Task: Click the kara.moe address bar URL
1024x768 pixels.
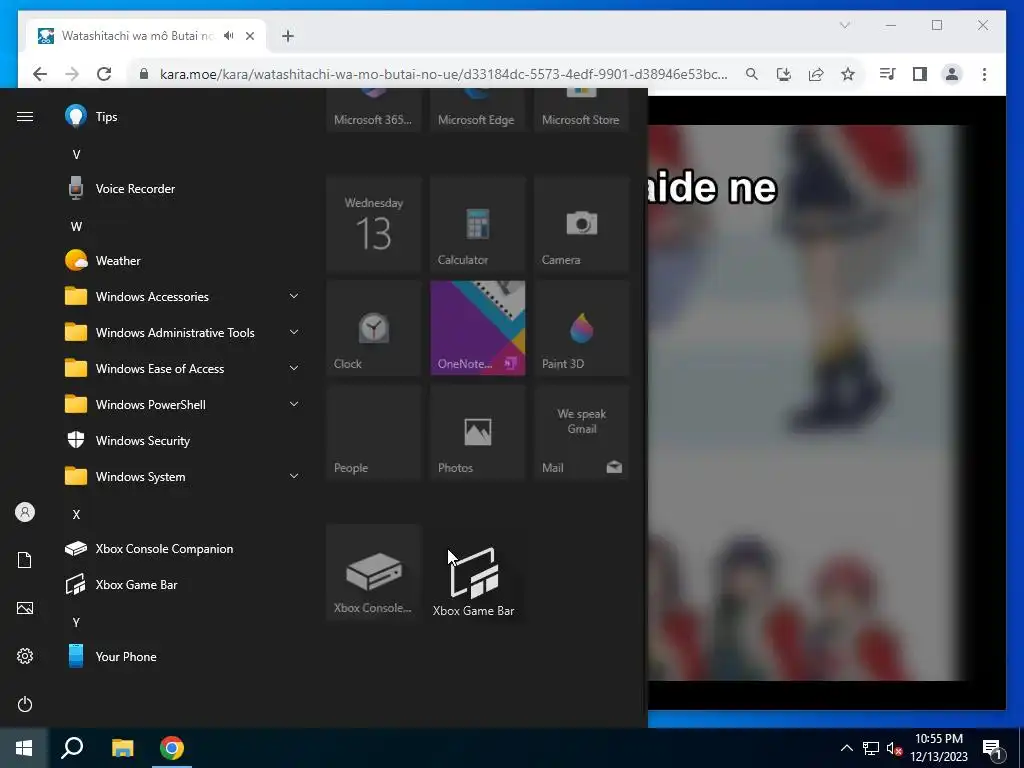Action: click(443, 74)
